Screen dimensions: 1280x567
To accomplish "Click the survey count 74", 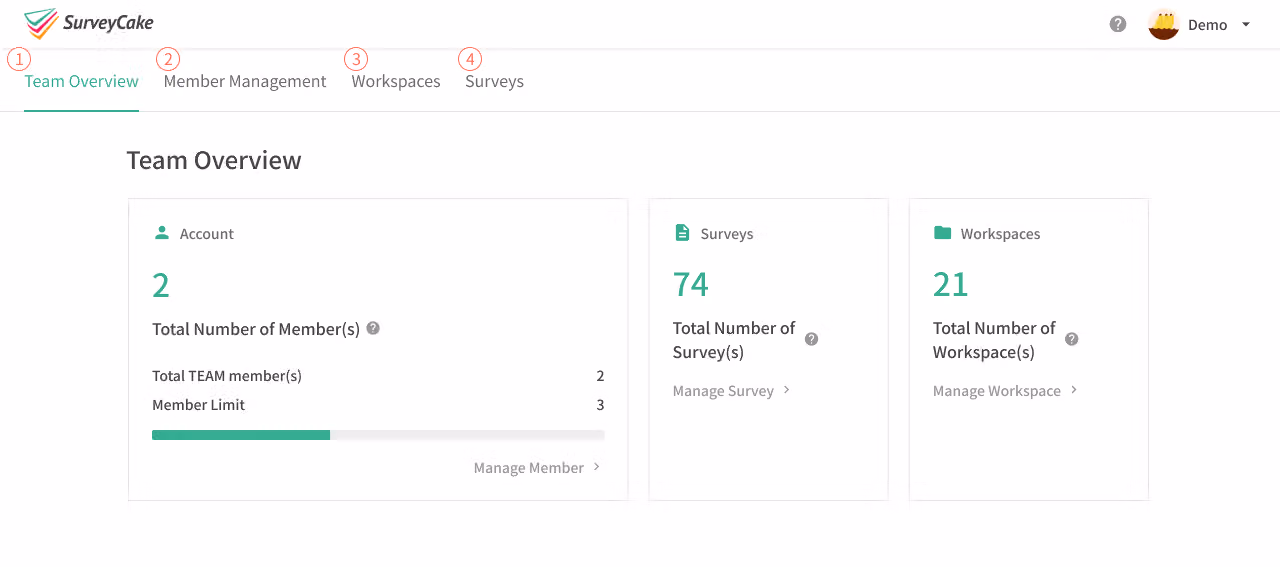I will [691, 285].
